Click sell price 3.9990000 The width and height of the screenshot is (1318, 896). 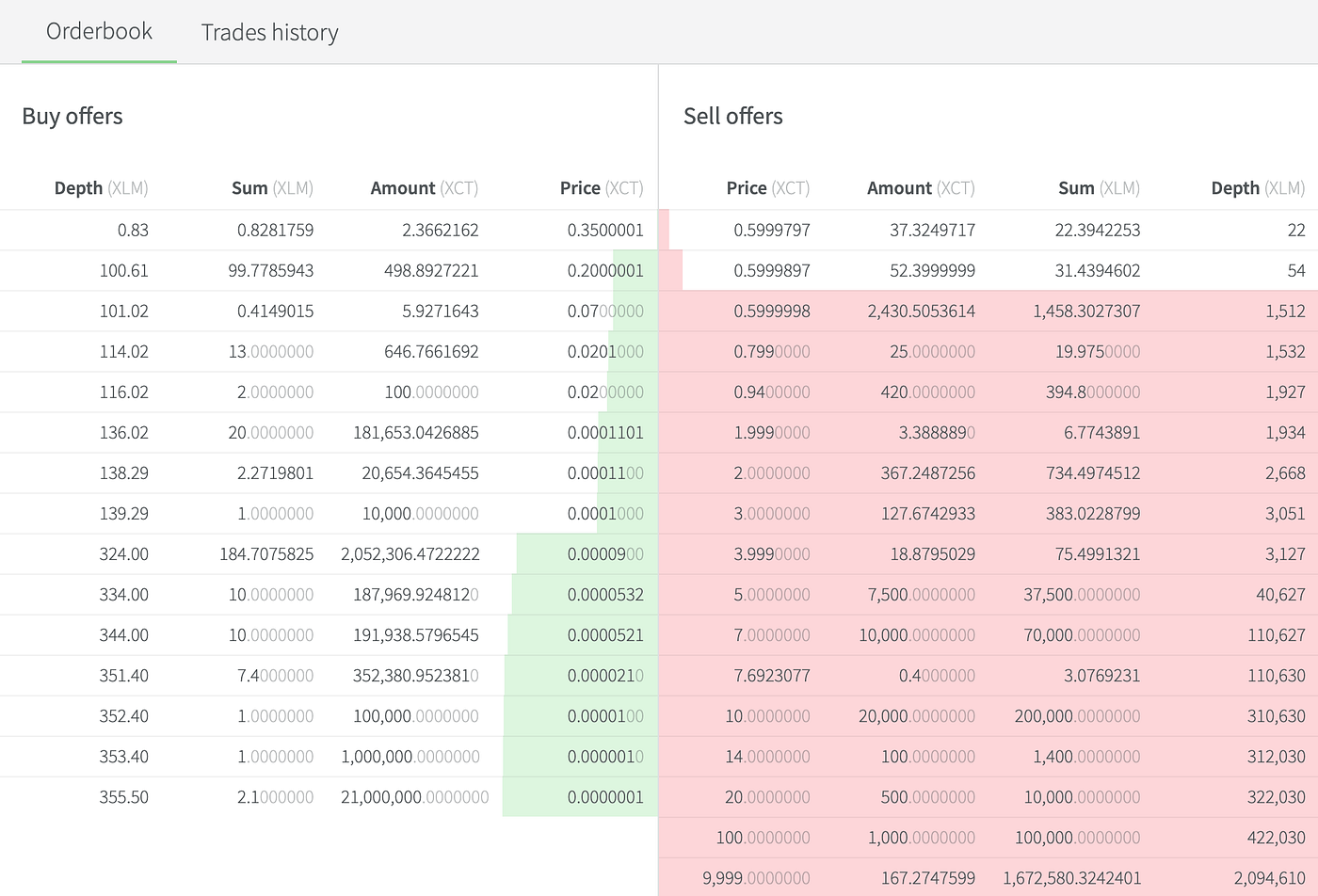772,553
